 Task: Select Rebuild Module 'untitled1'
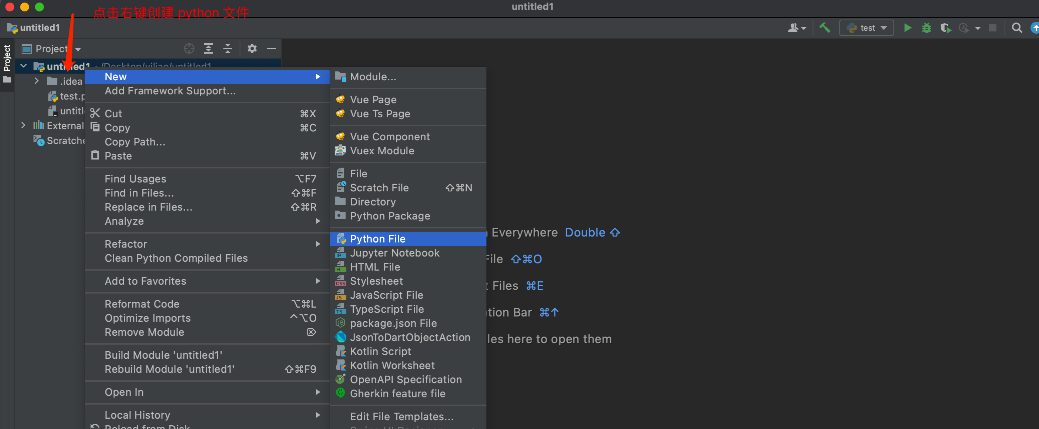coord(208,369)
